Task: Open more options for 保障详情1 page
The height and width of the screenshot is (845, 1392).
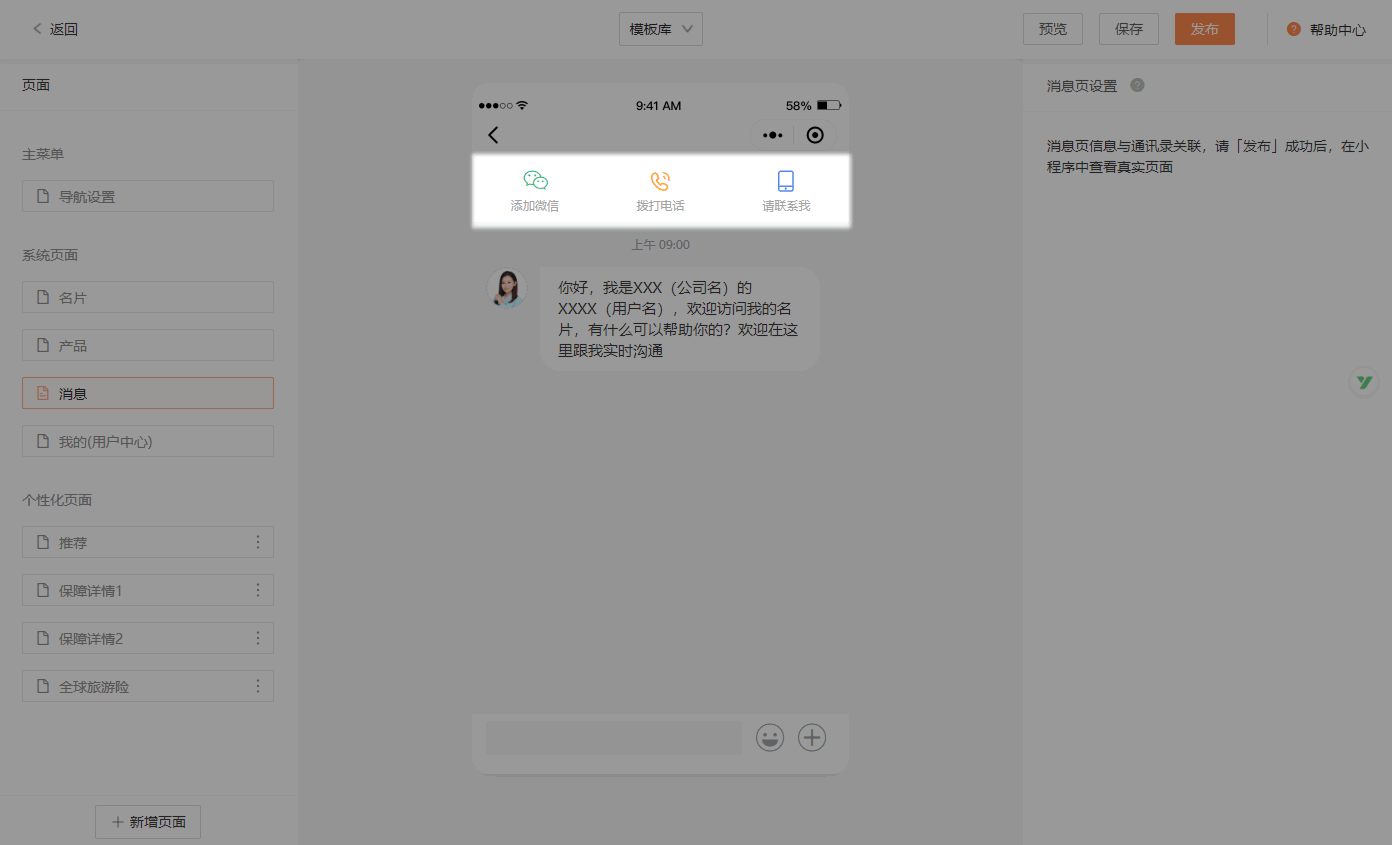Action: [258, 590]
